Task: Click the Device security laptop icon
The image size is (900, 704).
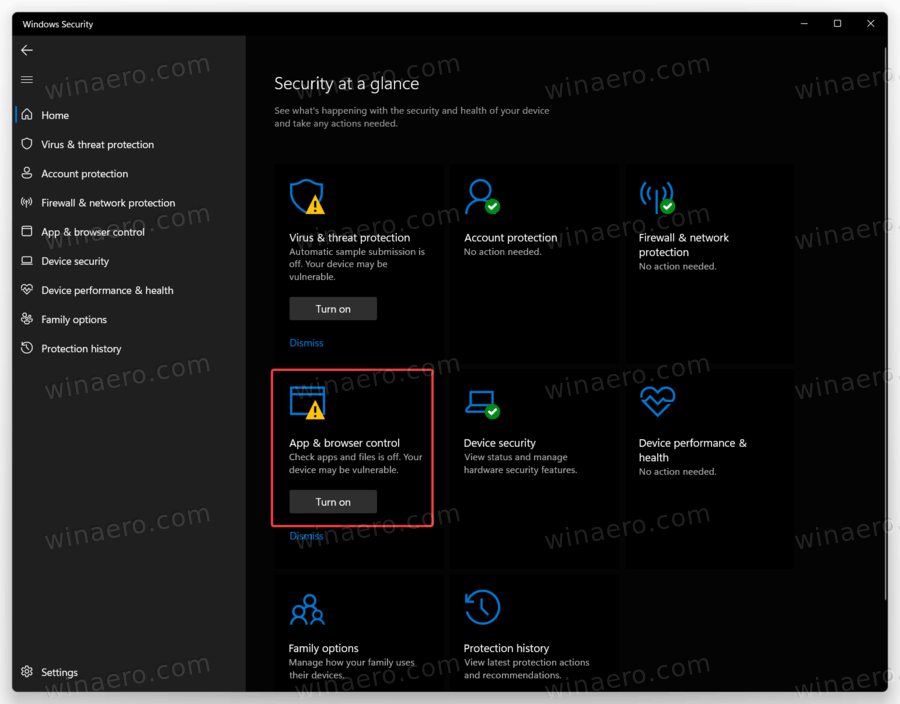Action: click(x=481, y=401)
